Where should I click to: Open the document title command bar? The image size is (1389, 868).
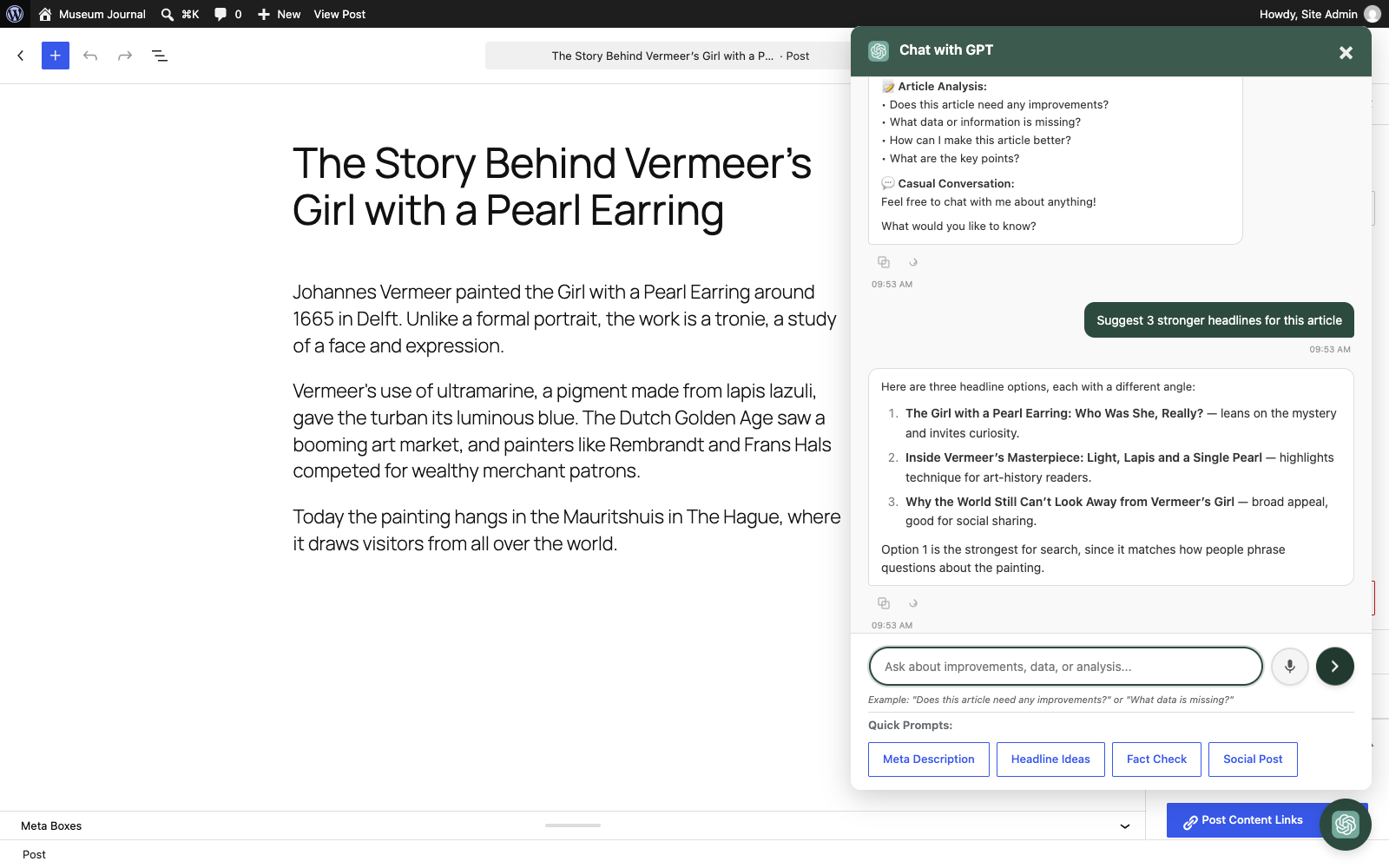point(681,56)
